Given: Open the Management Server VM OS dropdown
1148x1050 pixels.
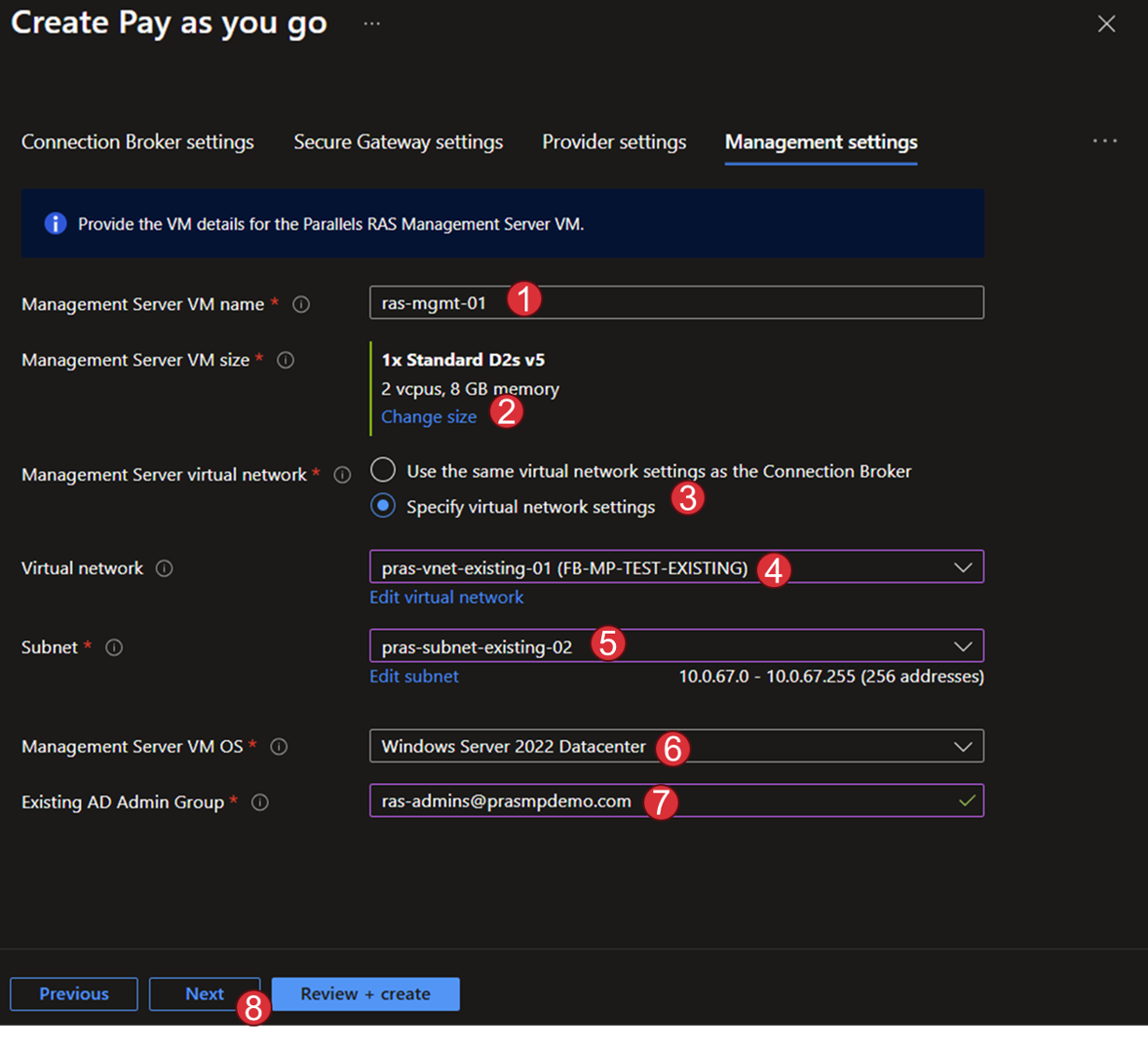Looking at the screenshot, I should [x=962, y=747].
